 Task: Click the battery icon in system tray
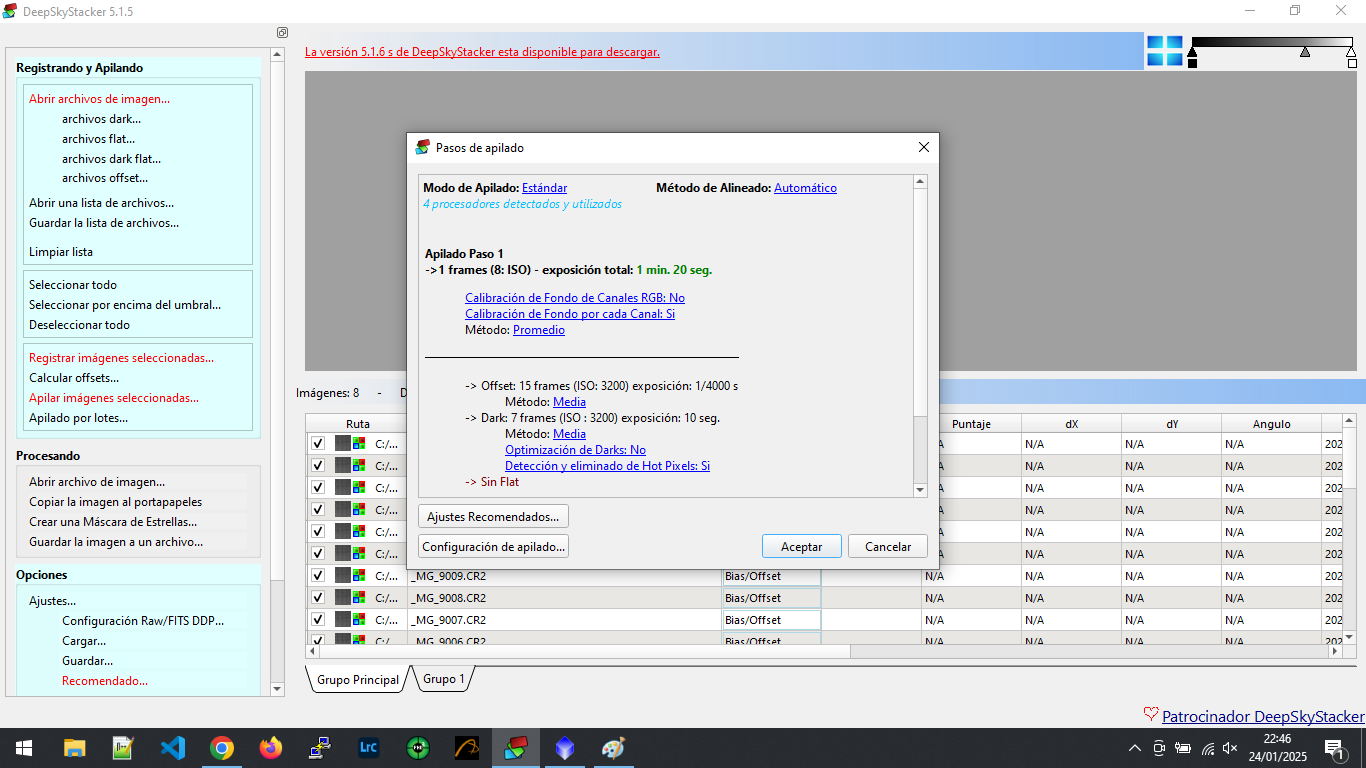1183,748
